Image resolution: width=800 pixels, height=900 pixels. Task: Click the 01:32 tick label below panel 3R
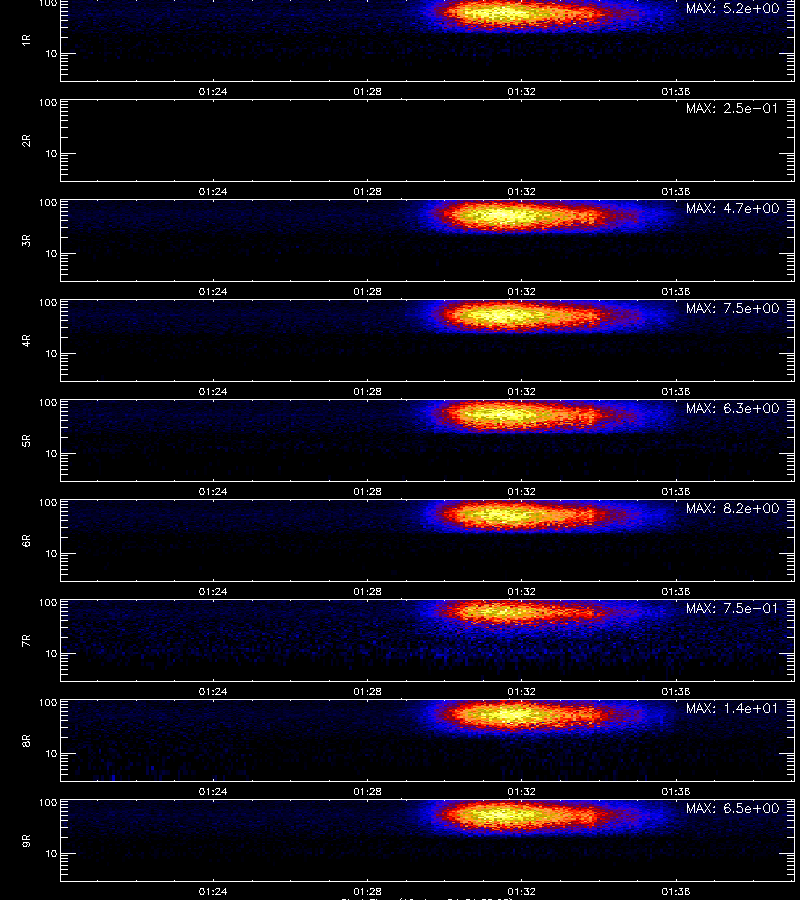pyautogui.click(x=521, y=291)
